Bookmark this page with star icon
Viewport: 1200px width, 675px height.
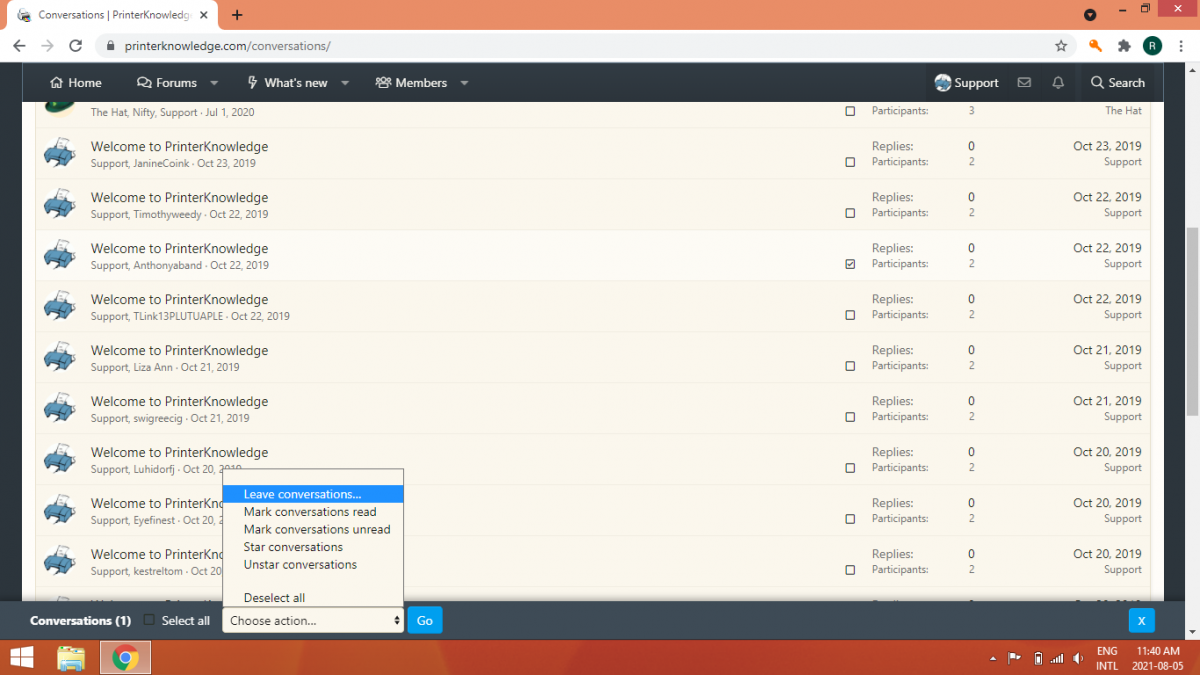(x=1061, y=46)
